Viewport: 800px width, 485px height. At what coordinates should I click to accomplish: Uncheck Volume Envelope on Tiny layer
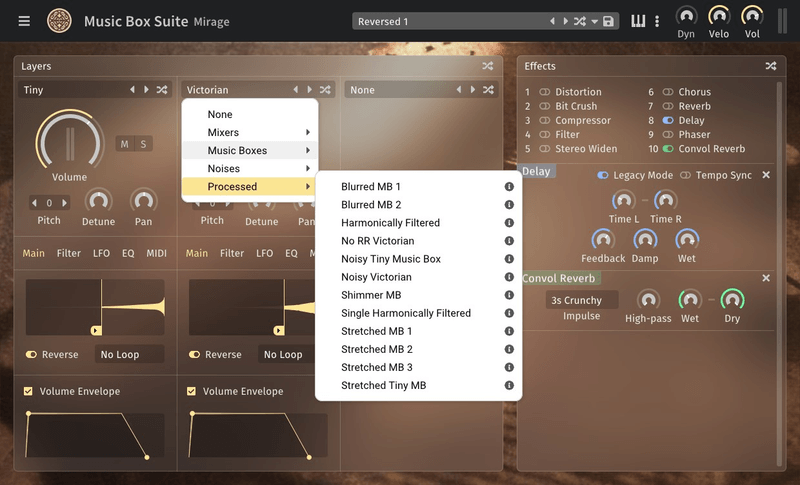coord(28,391)
